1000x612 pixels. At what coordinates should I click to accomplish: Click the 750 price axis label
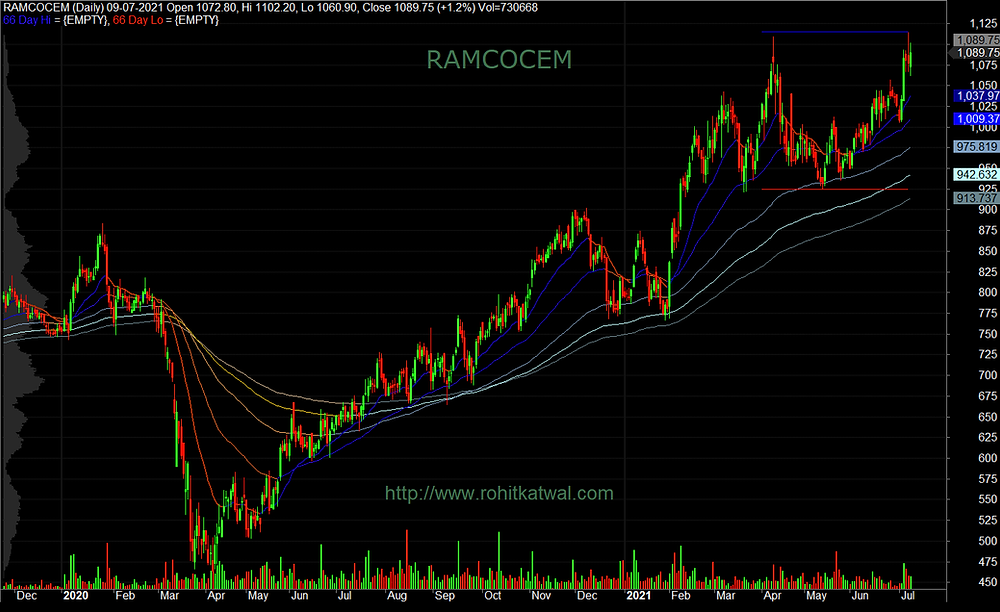coord(987,334)
